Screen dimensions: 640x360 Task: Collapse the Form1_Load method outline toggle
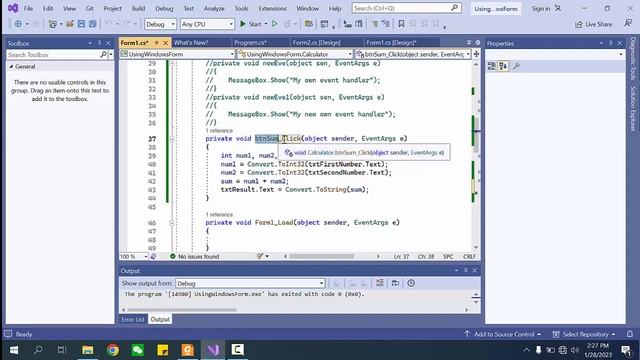pos(172,222)
